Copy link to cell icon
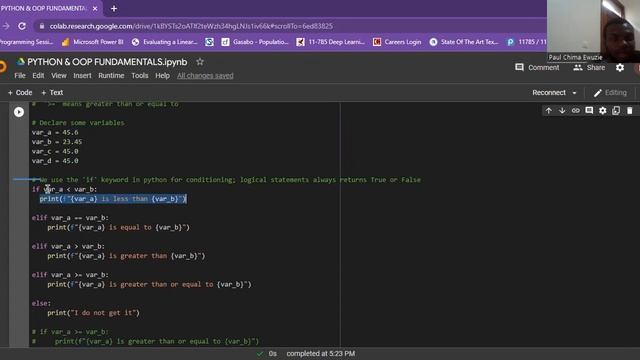 pyautogui.click(x=576, y=111)
